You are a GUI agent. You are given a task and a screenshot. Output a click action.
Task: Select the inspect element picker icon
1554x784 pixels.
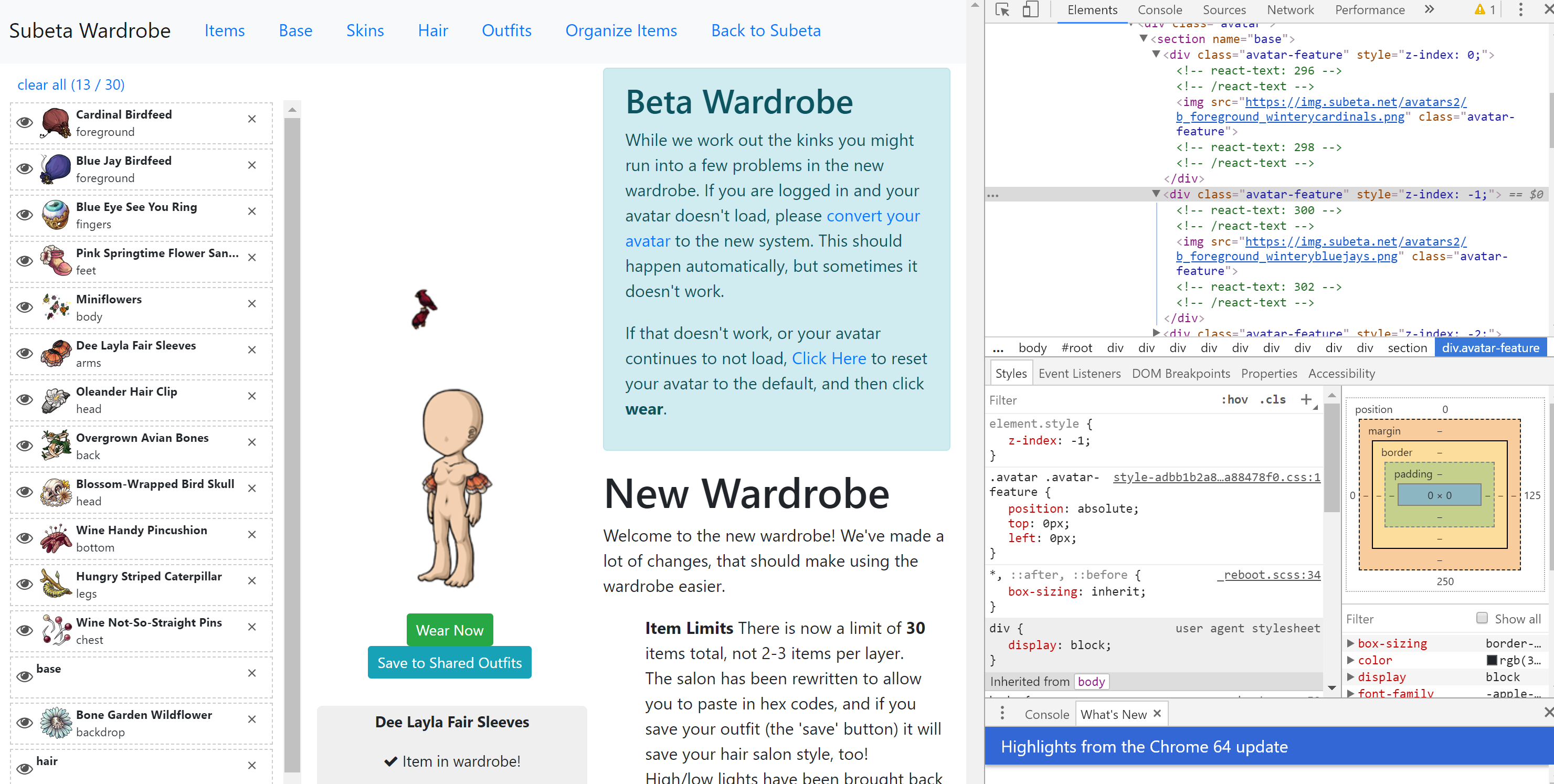[x=1002, y=9]
